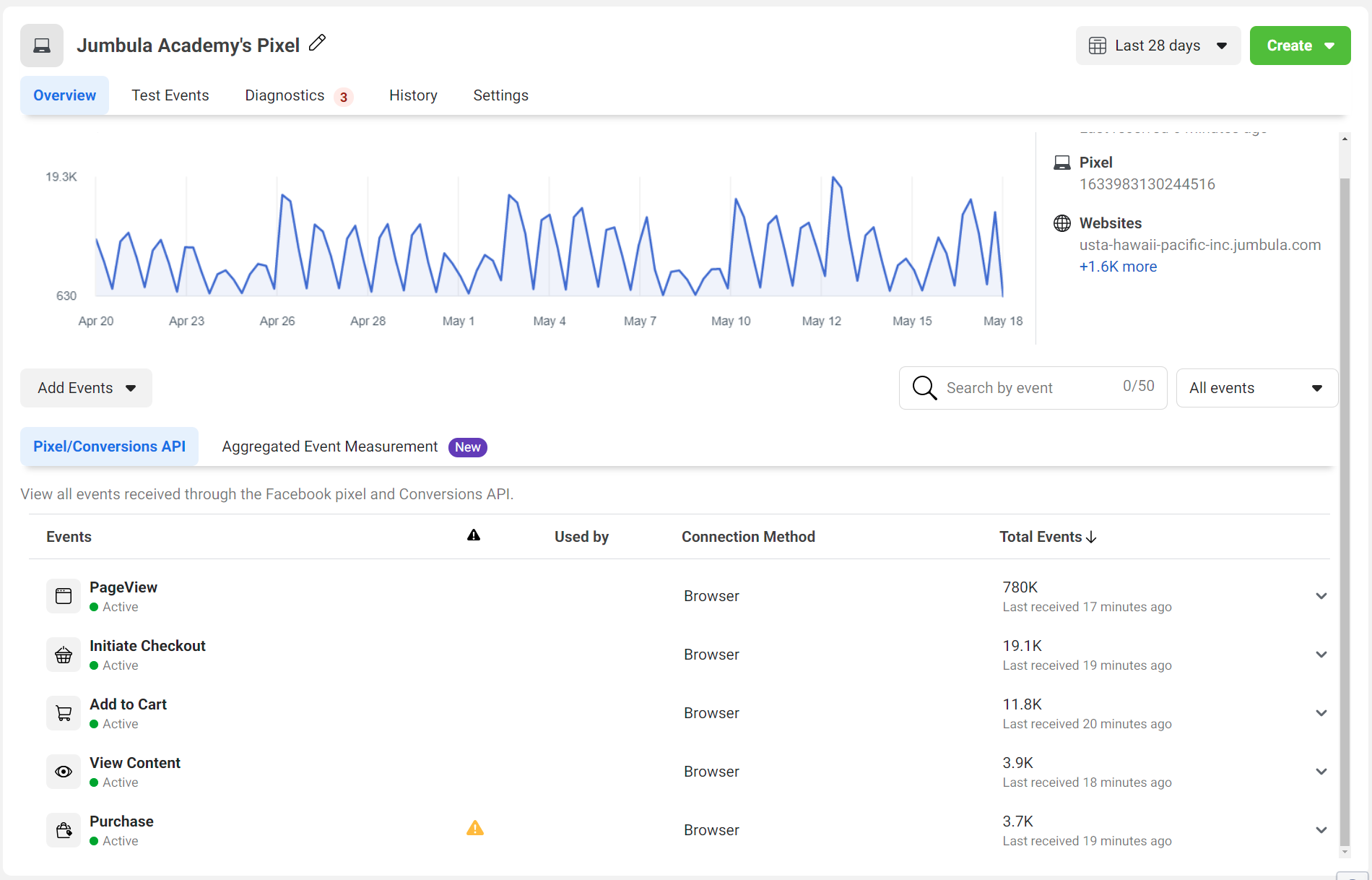This screenshot has height=880, width=1372.
Task: Click the Purchase event name
Action: pyautogui.click(x=121, y=821)
